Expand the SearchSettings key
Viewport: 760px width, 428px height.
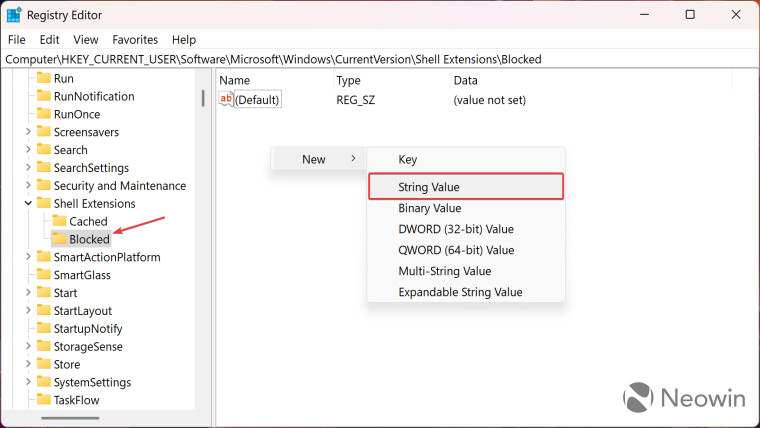coord(28,167)
